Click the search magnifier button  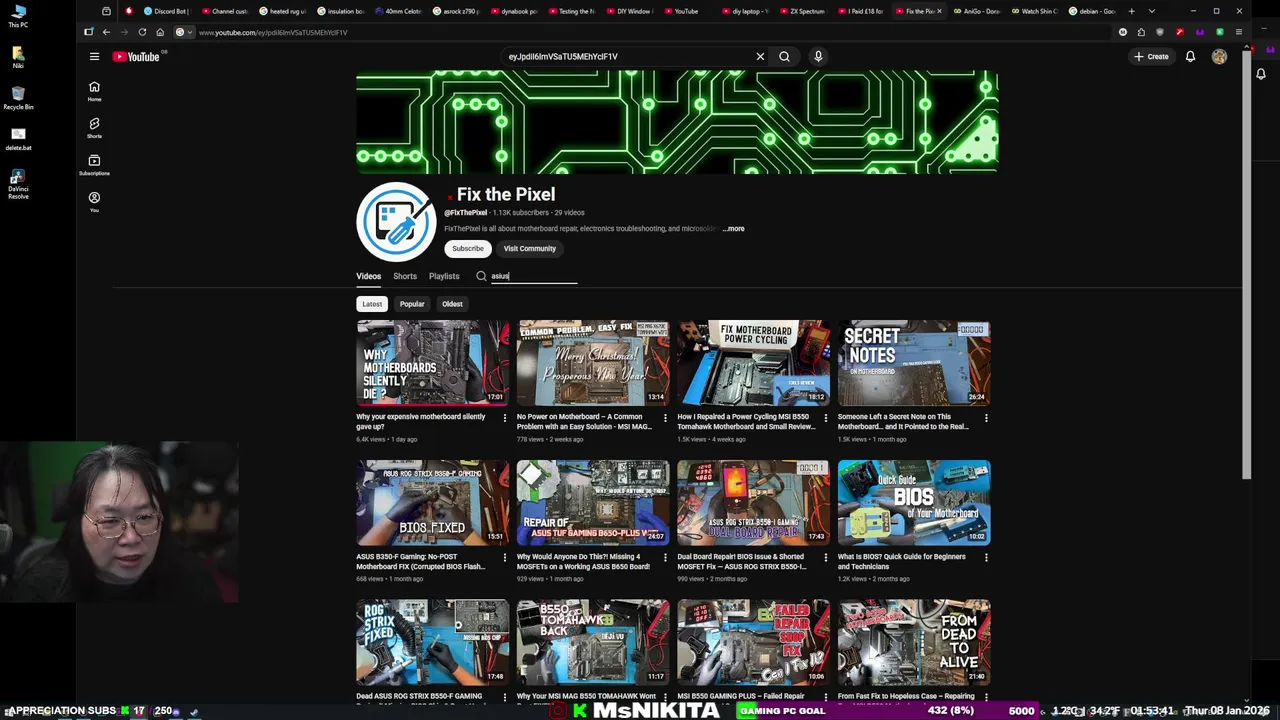point(784,57)
